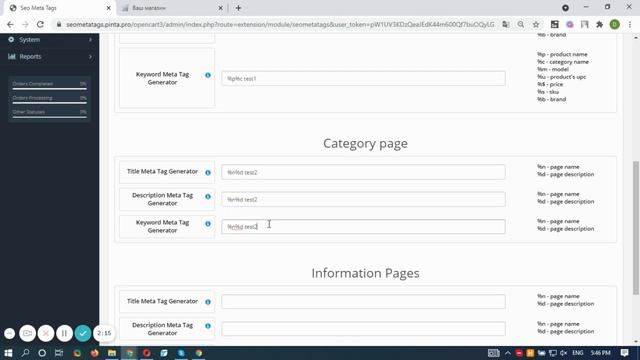Open Windows taskbar search

(x=25, y=353)
